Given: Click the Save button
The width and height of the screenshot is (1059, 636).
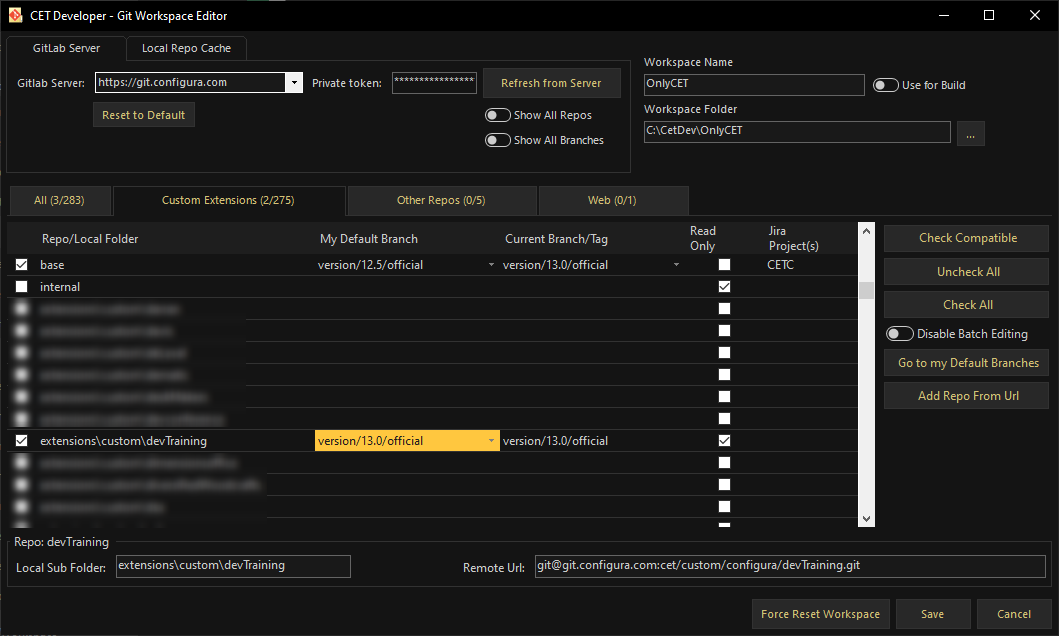Looking at the screenshot, I should coord(933,614).
